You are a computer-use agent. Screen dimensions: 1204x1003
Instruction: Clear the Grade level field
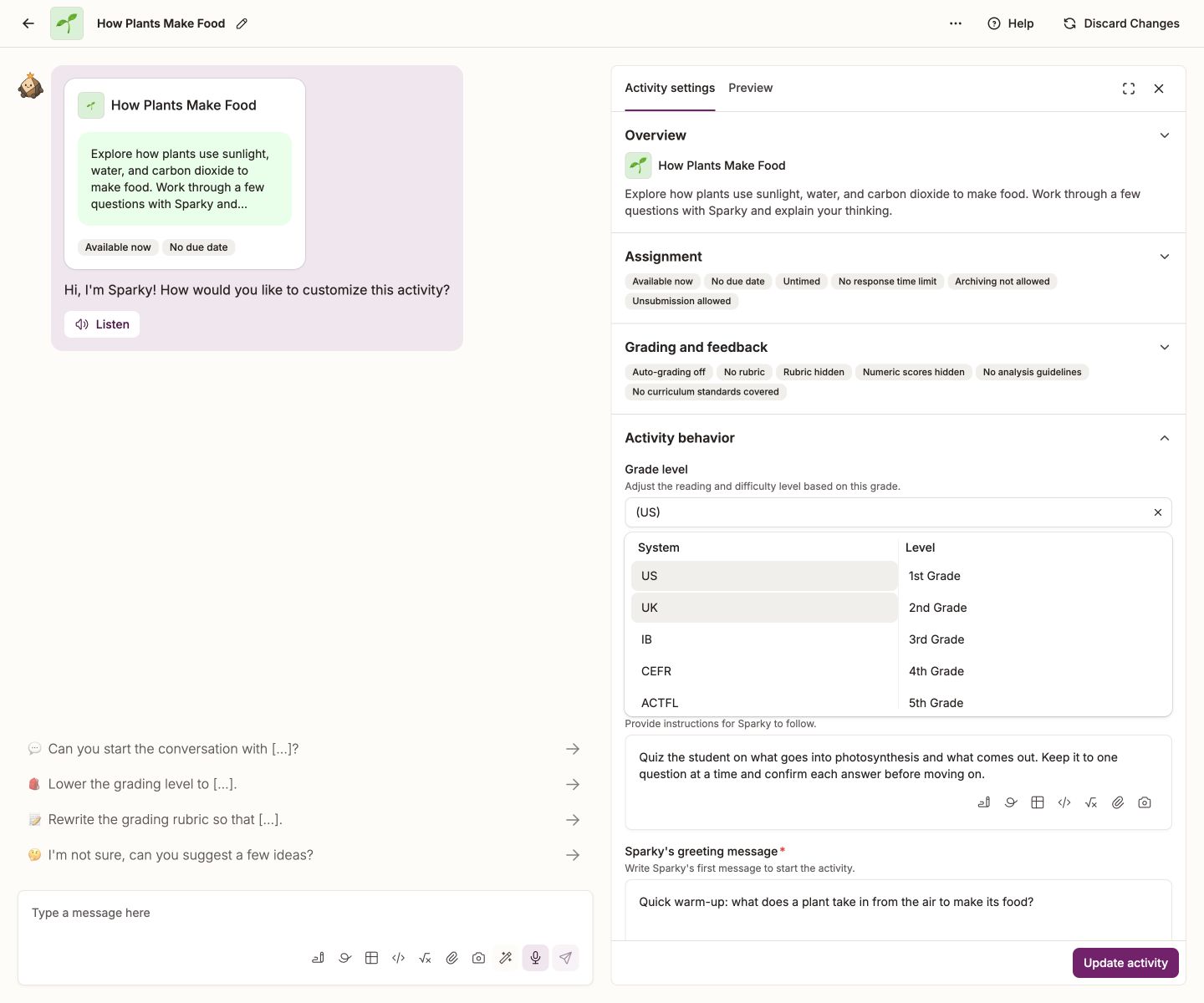click(1158, 512)
